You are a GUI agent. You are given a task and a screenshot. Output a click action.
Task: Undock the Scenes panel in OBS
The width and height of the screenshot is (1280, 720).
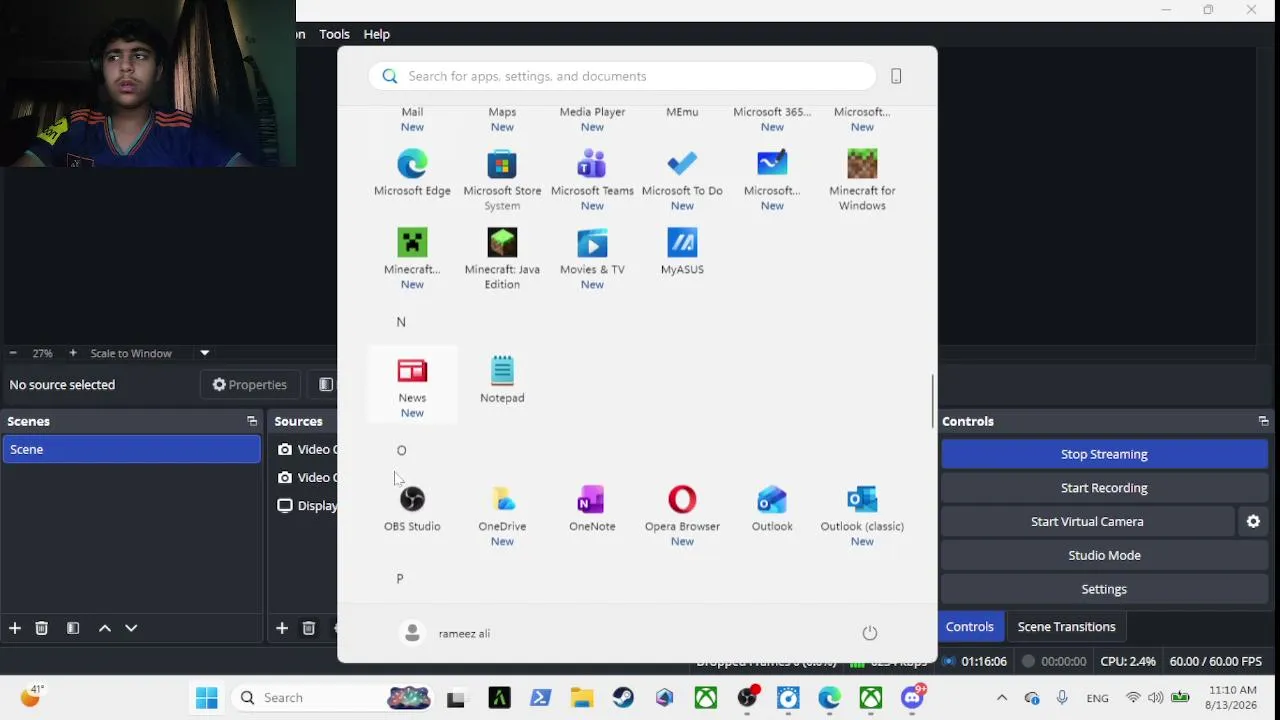coord(252,421)
